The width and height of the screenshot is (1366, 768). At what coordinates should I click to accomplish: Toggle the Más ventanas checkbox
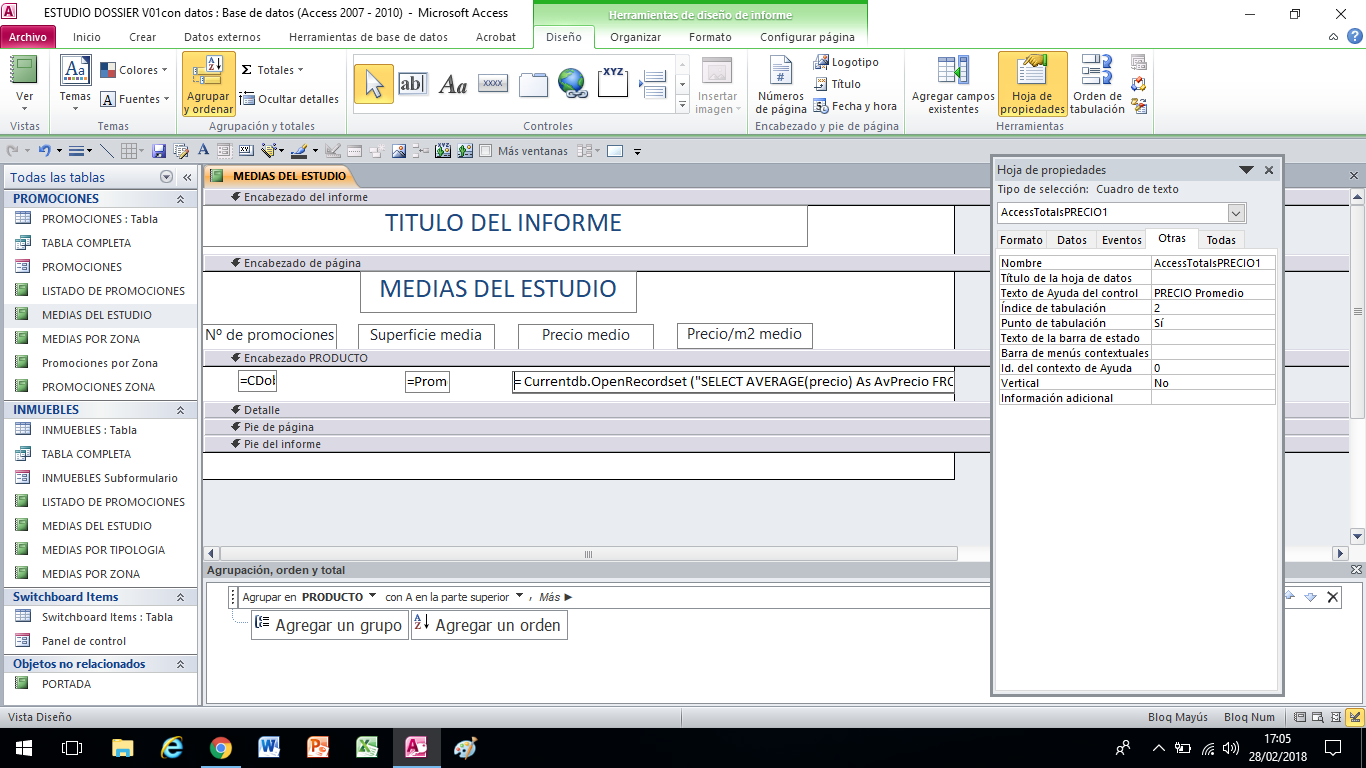point(486,151)
